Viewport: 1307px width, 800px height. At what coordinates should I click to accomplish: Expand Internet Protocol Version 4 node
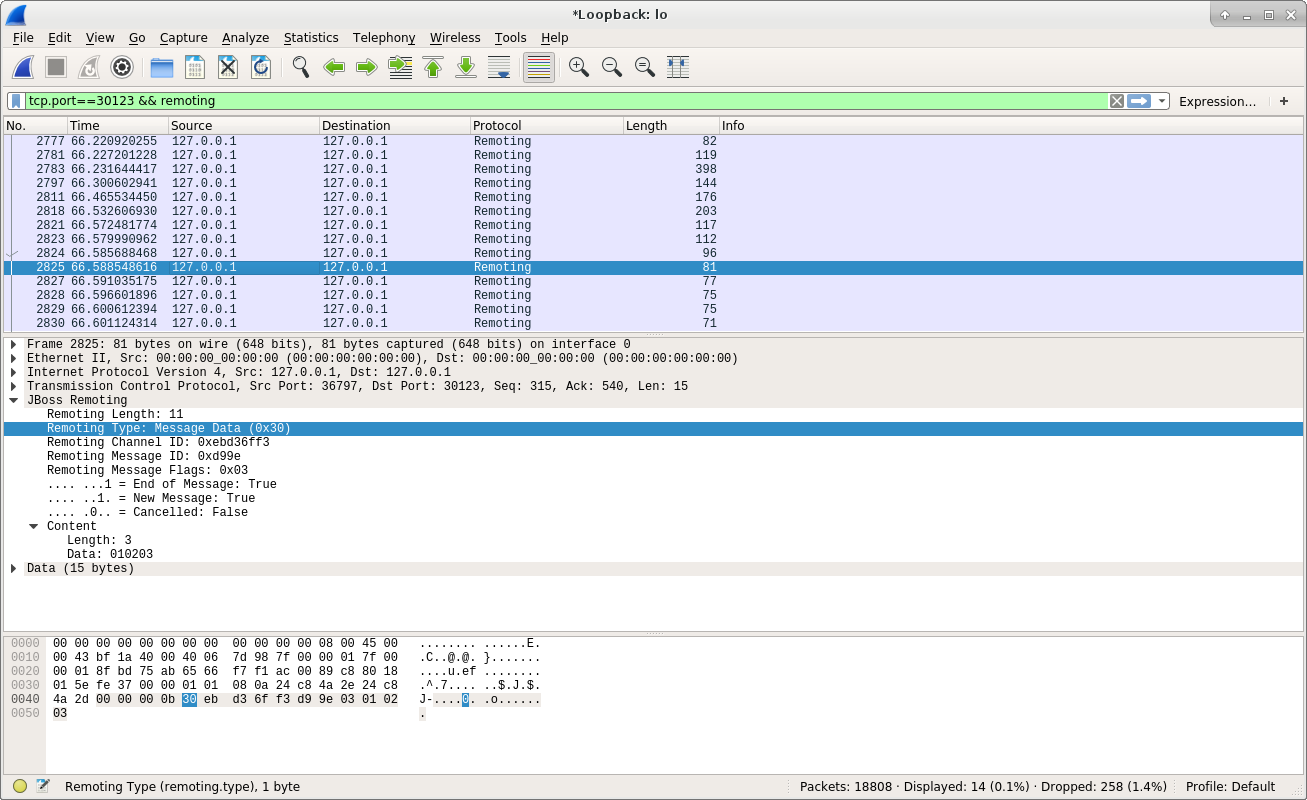click(14, 373)
